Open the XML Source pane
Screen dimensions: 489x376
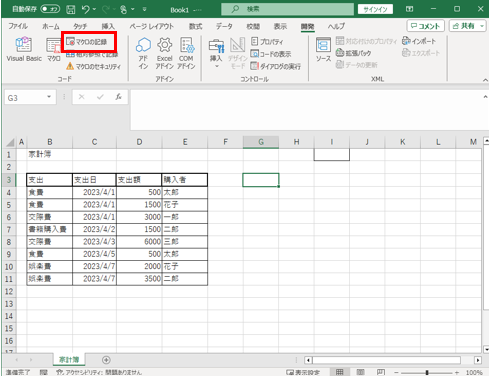[323, 50]
